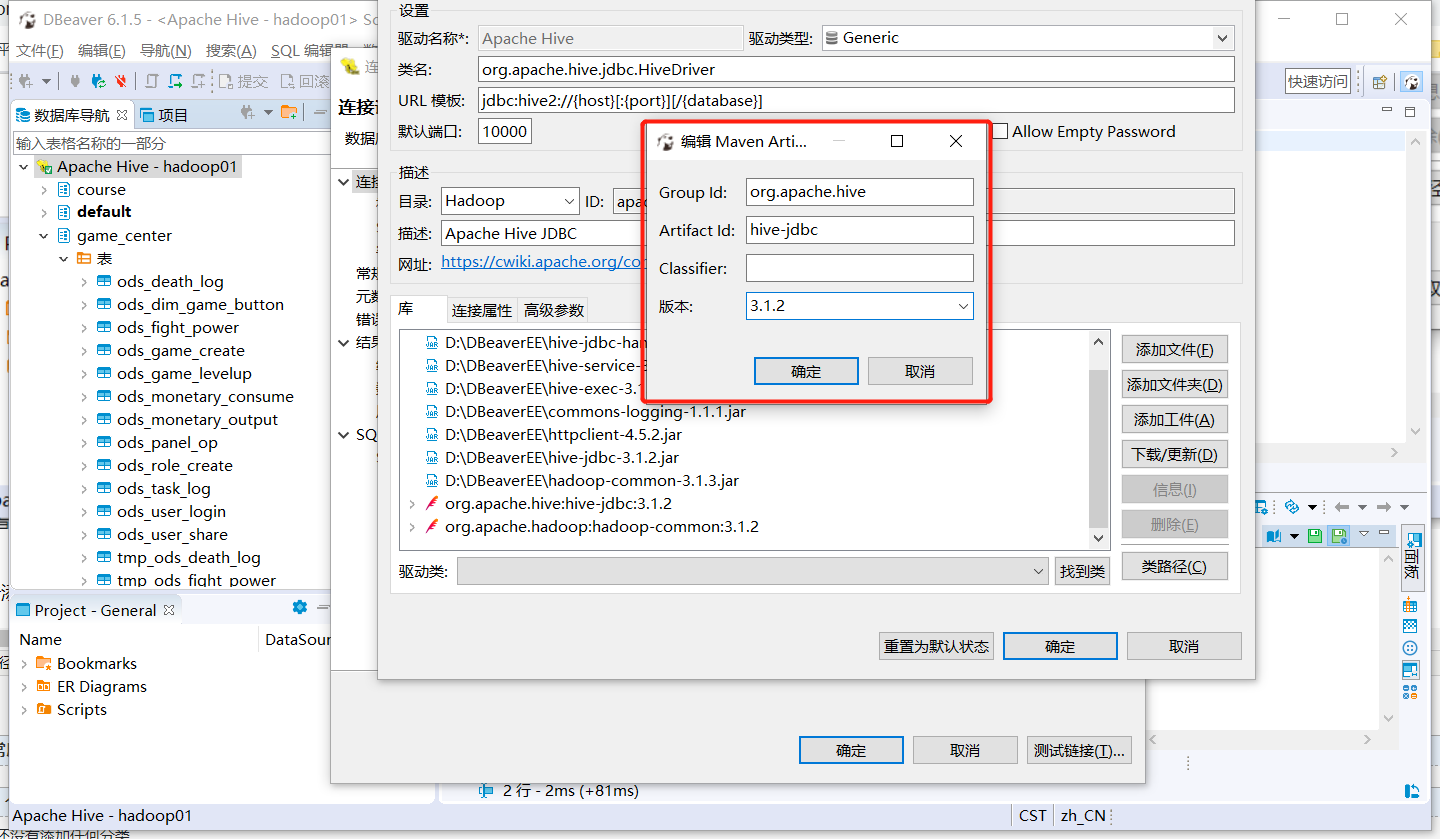The height and width of the screenshot is (839, 1440).
Task: Open the gear settings icon in Project panel
Action: coord(299,607)
